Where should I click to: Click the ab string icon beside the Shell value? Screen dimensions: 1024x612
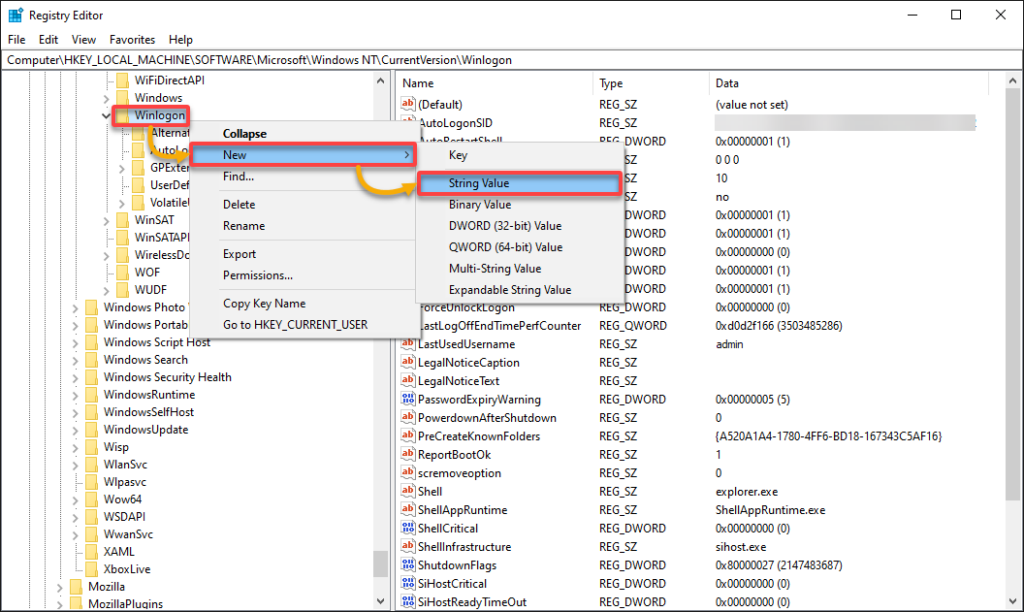(x=408, y=491)
